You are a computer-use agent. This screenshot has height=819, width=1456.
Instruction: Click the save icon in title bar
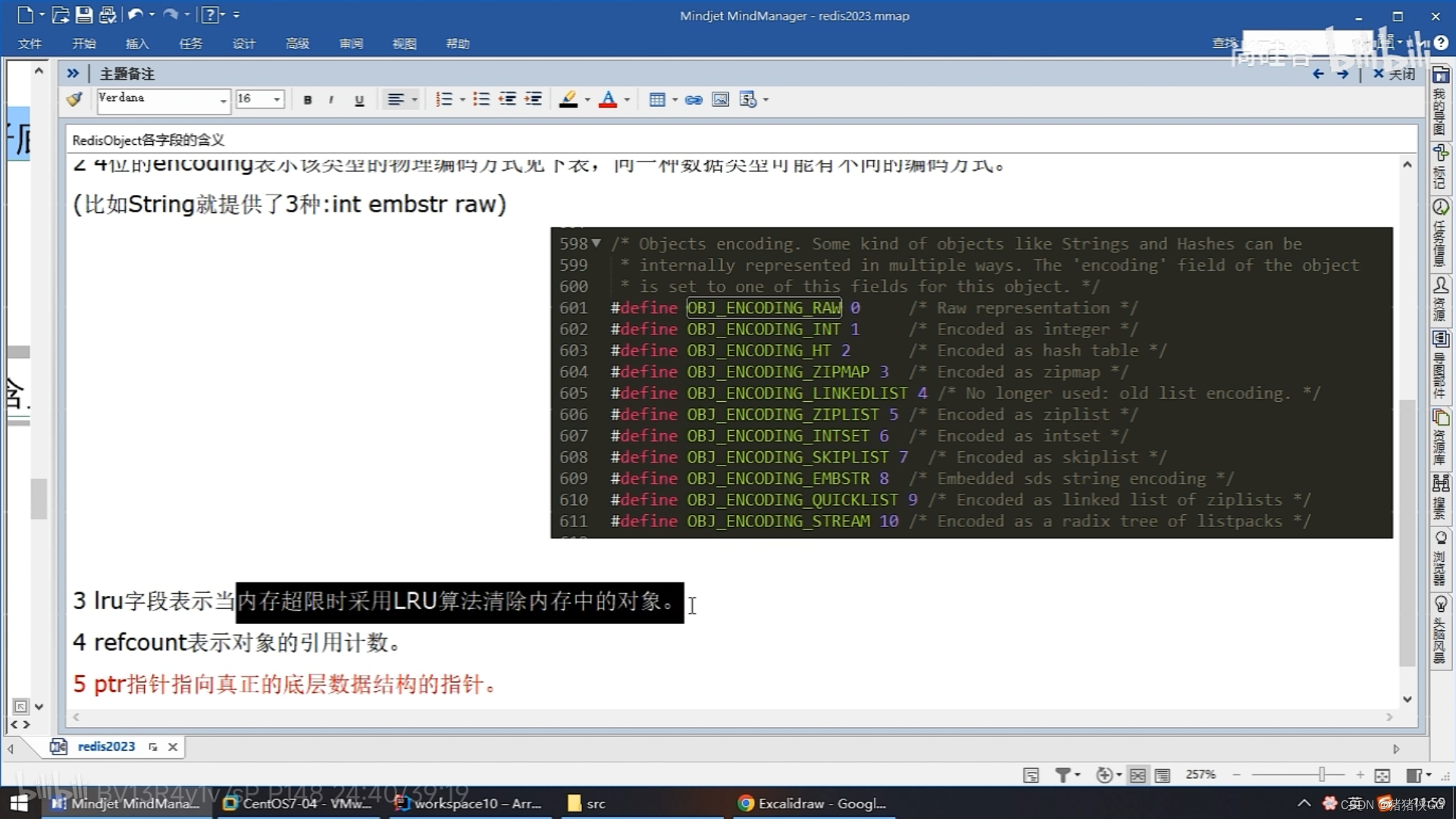click(84, 14)
